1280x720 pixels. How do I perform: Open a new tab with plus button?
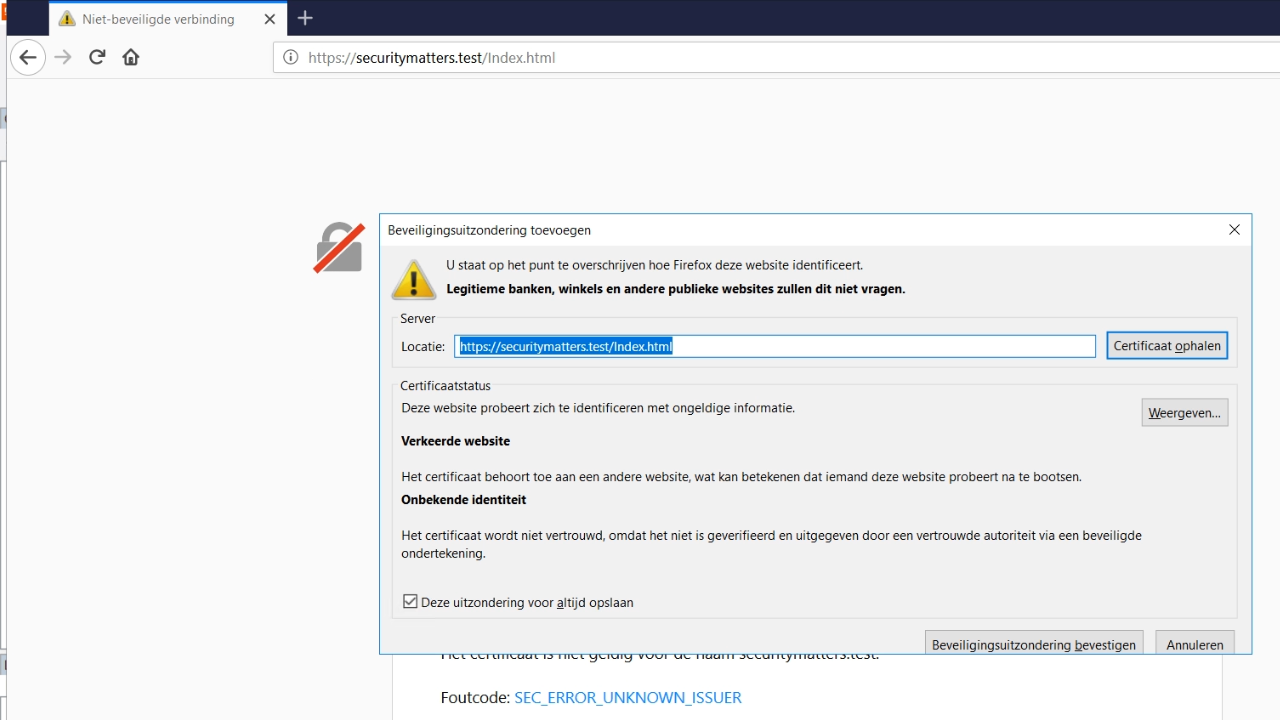(x=305, y=18)
